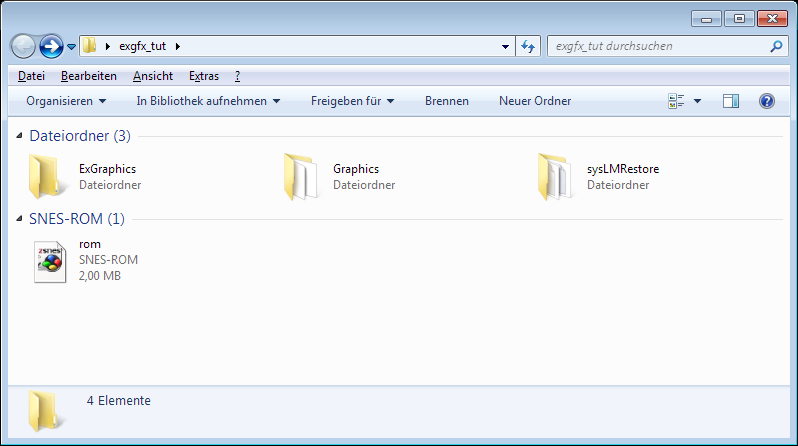This screenshot has height=446, width=798.
Task: Click the change view icon
Action: pos(676,101)
